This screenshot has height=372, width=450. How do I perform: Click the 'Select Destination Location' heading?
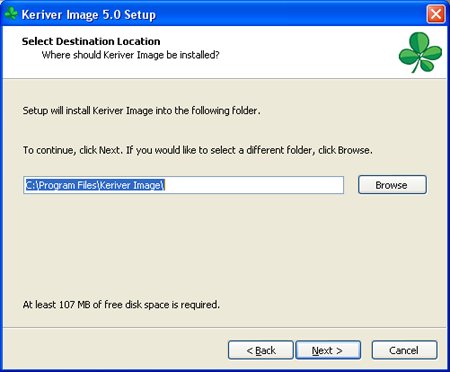(91, 41)
